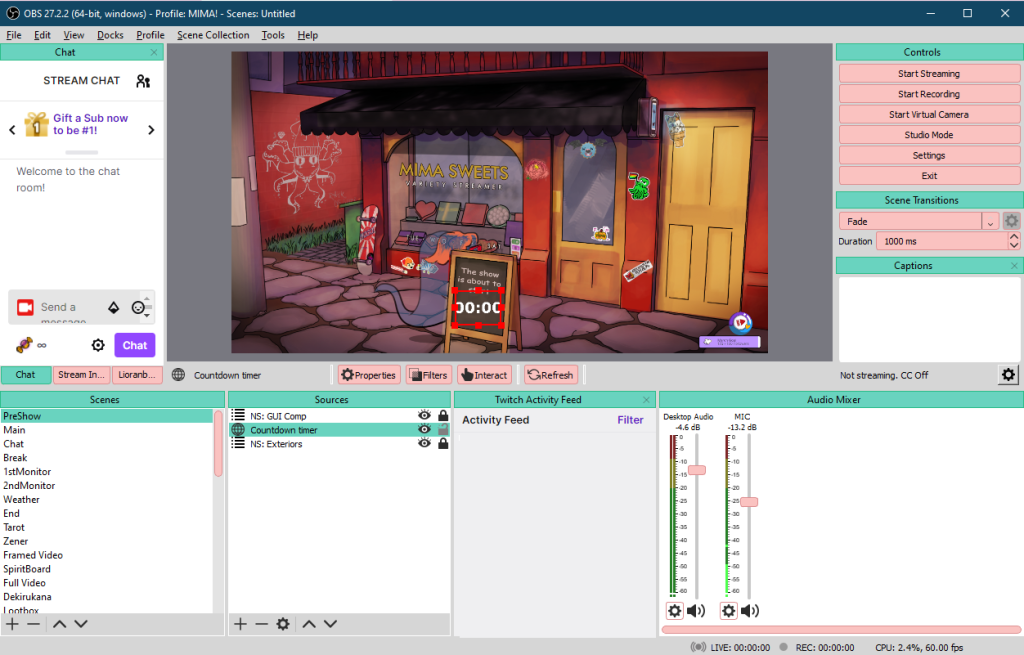
Task: Click the Start Streaming button
Action: tap(928, 74)
